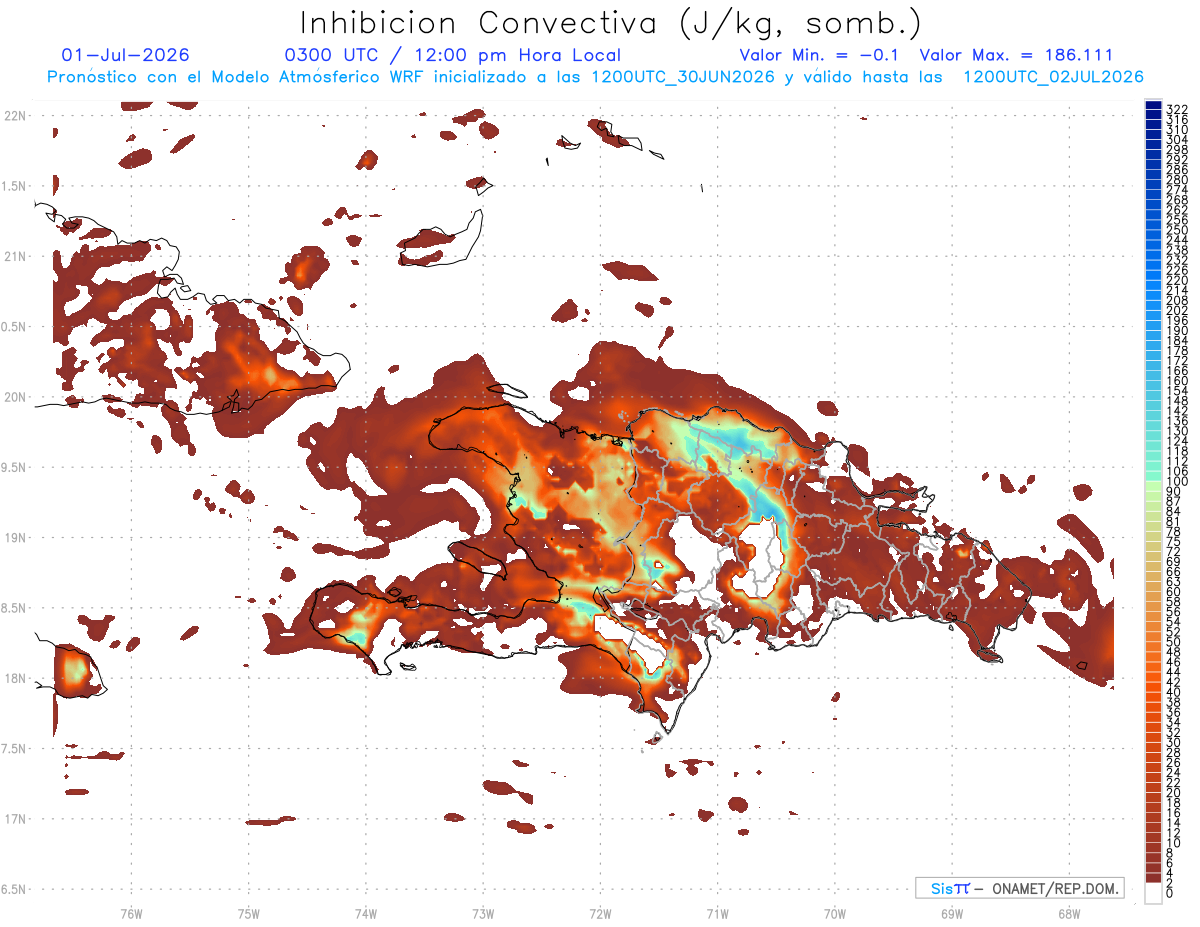Click the "SisTT - ONAMET/REP.DOM." credit box
The height and width of the screenshot is (927, 1200).
(1019, 888)
